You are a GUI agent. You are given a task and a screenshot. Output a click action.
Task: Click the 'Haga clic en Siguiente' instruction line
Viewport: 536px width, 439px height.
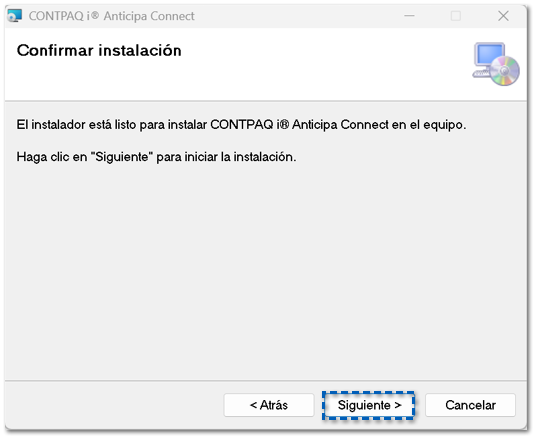click(x=156, y=157)
